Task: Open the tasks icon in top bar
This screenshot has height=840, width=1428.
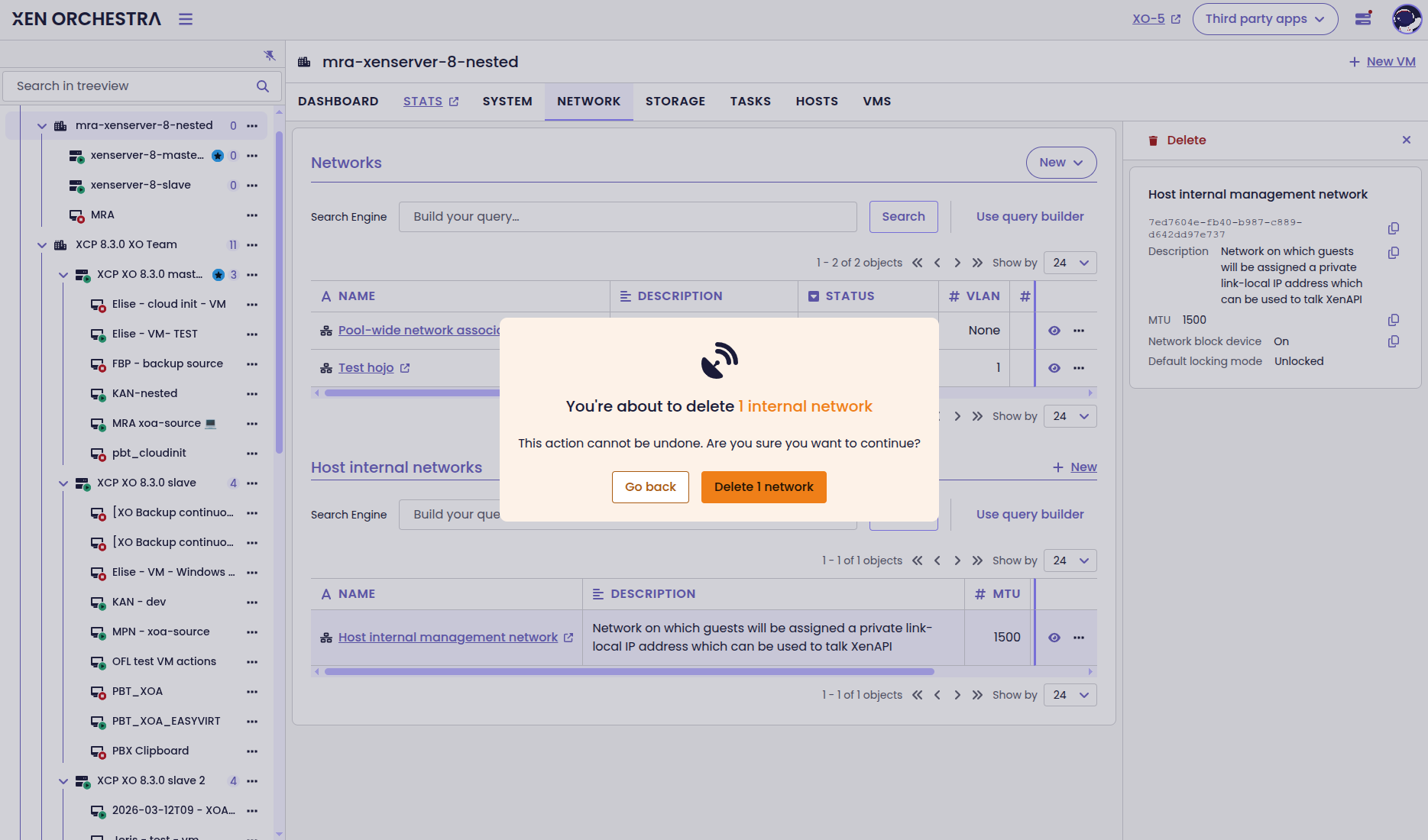Action: click(1363, 19)
